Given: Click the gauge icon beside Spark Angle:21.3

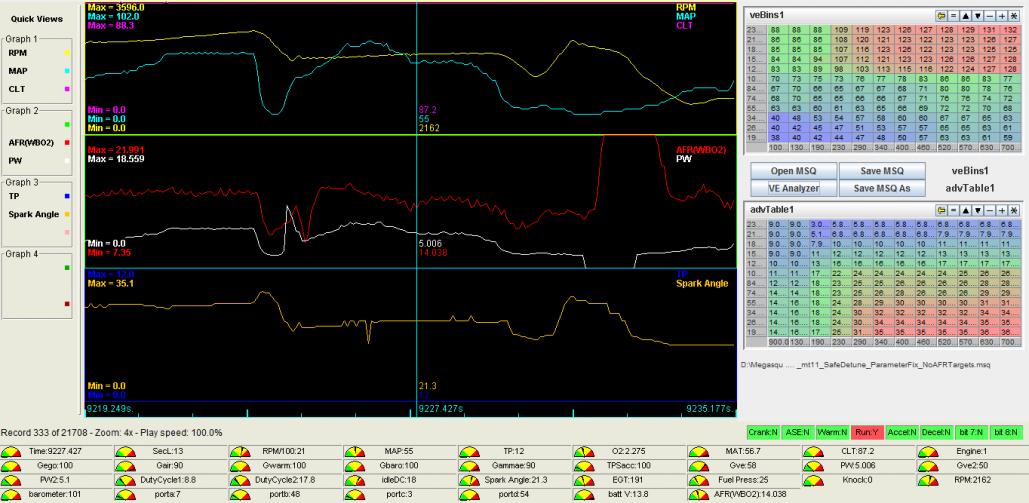Looking at the screenshot, I should (471, 480).
